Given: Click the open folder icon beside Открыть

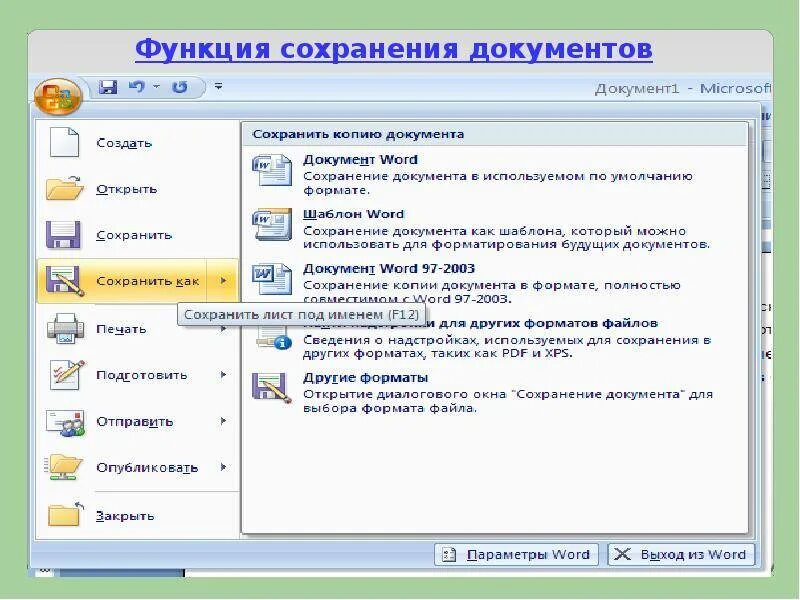Looking at the screenshot, I should click(65, 188).
